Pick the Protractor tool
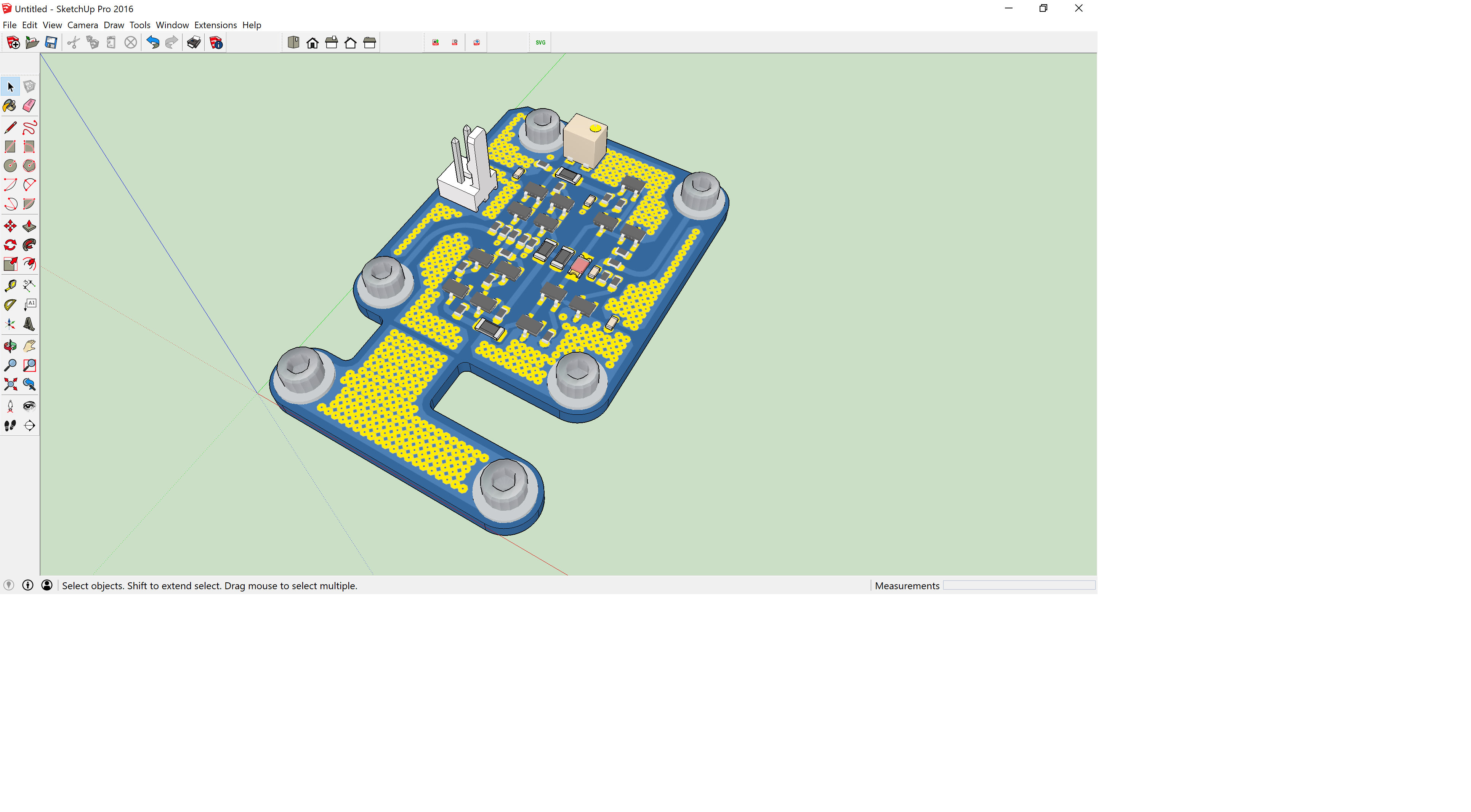This screenshot has width=1471, height=812. pyautogui.click(x=10, y=305)
